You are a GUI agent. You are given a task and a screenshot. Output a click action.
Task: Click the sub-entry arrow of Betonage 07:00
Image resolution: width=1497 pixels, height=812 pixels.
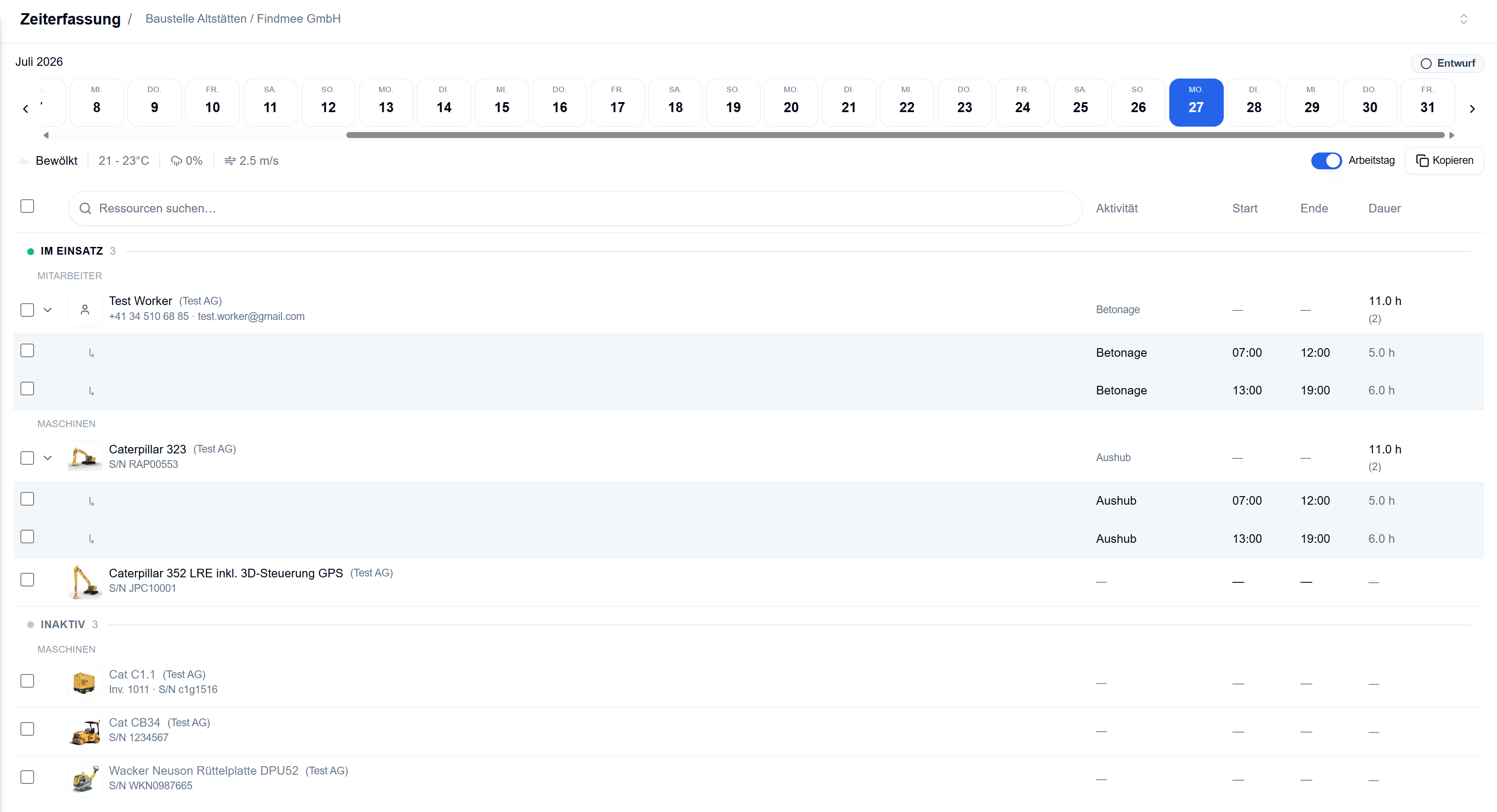tap(91, 353)
